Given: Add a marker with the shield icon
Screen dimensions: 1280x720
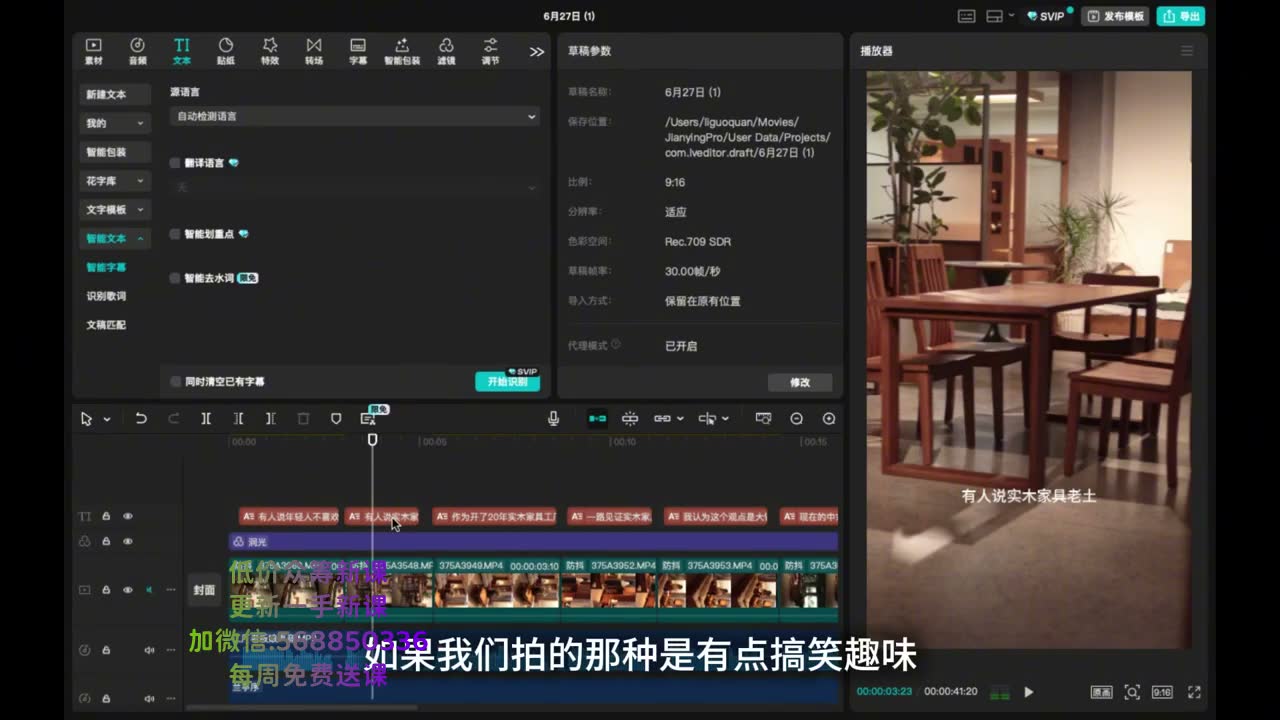Looking at the screenshot, I should coord(336,419).
